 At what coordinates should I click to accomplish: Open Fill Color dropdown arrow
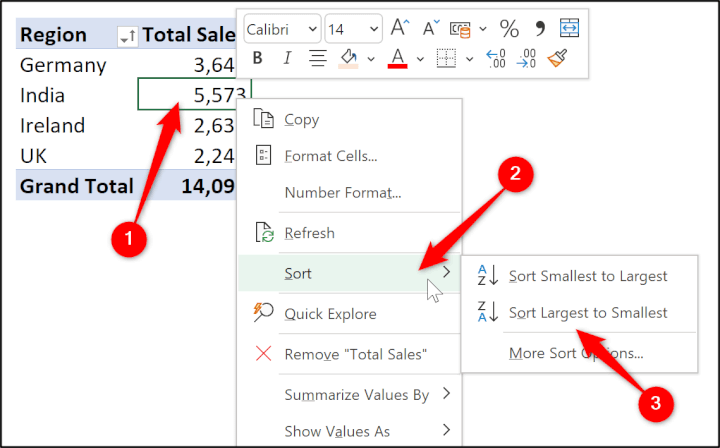pyautogui.click(x=371, y=59)
